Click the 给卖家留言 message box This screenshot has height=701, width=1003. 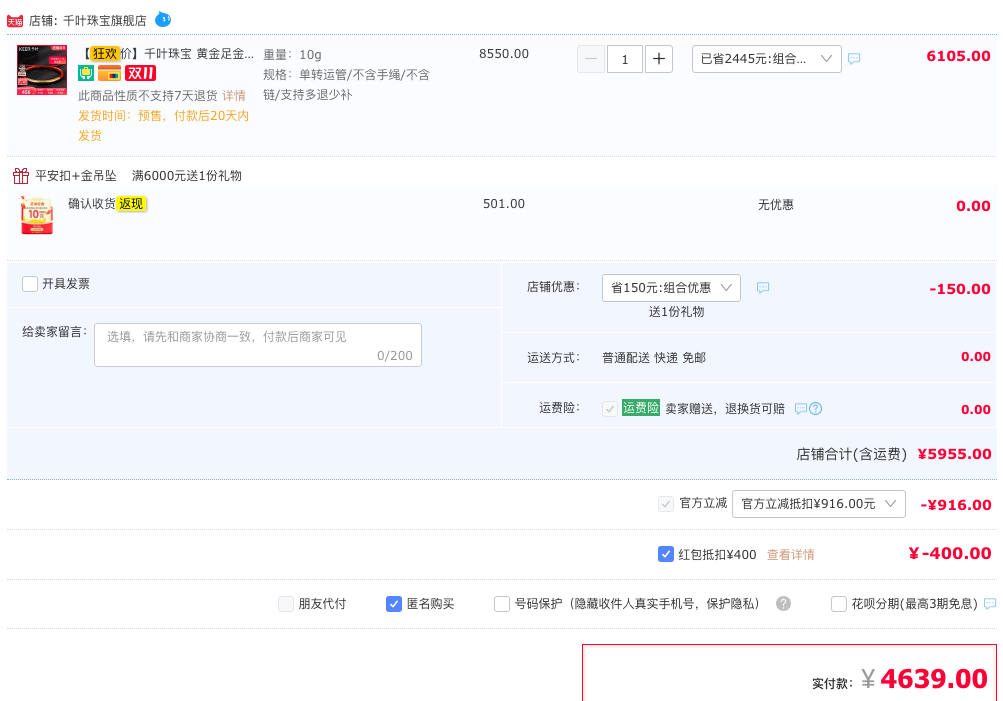[258, 345]
